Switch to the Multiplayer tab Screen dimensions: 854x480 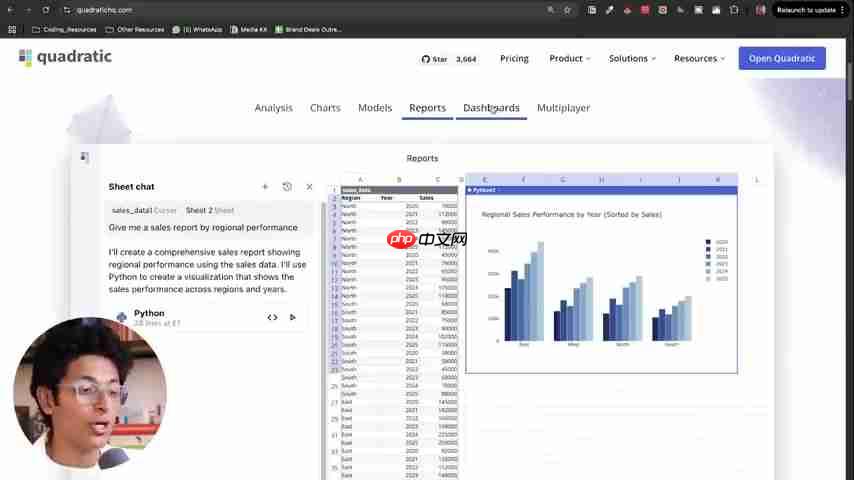point(563,108)
